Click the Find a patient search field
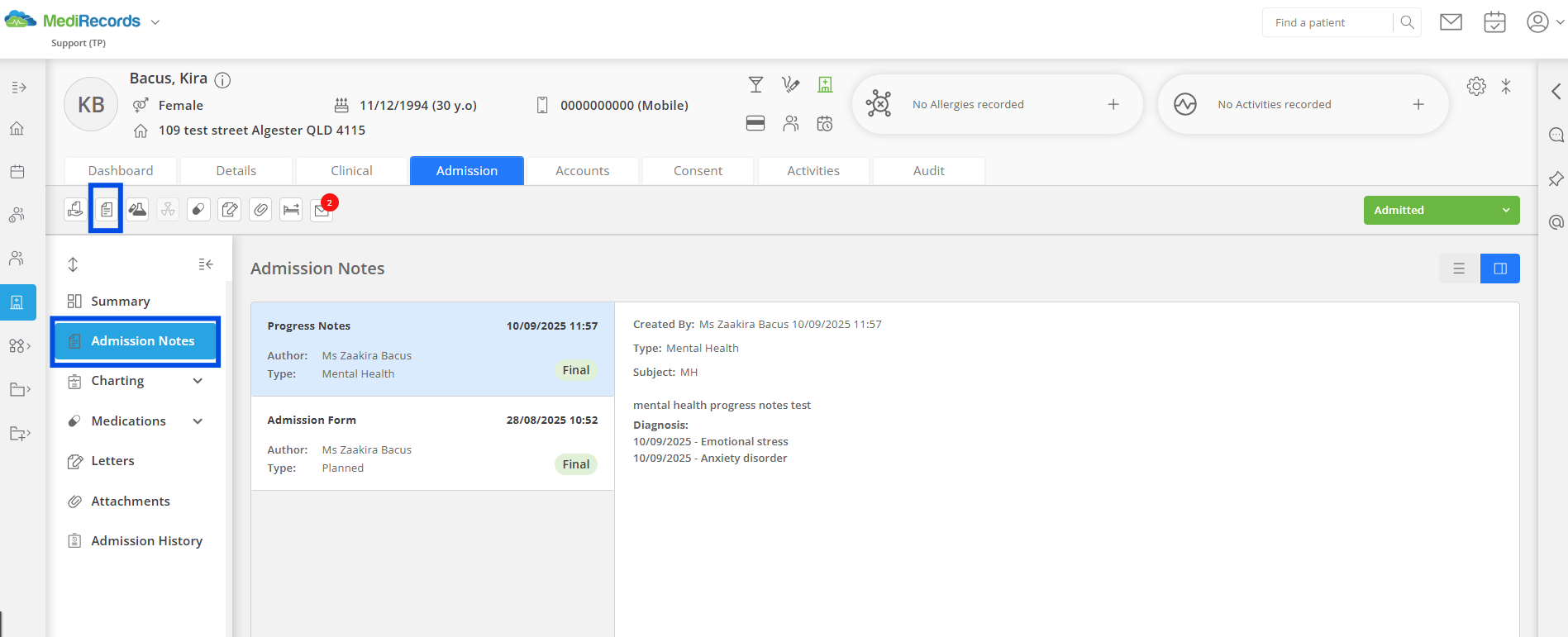1568x637 pixels. (1327, 22)
